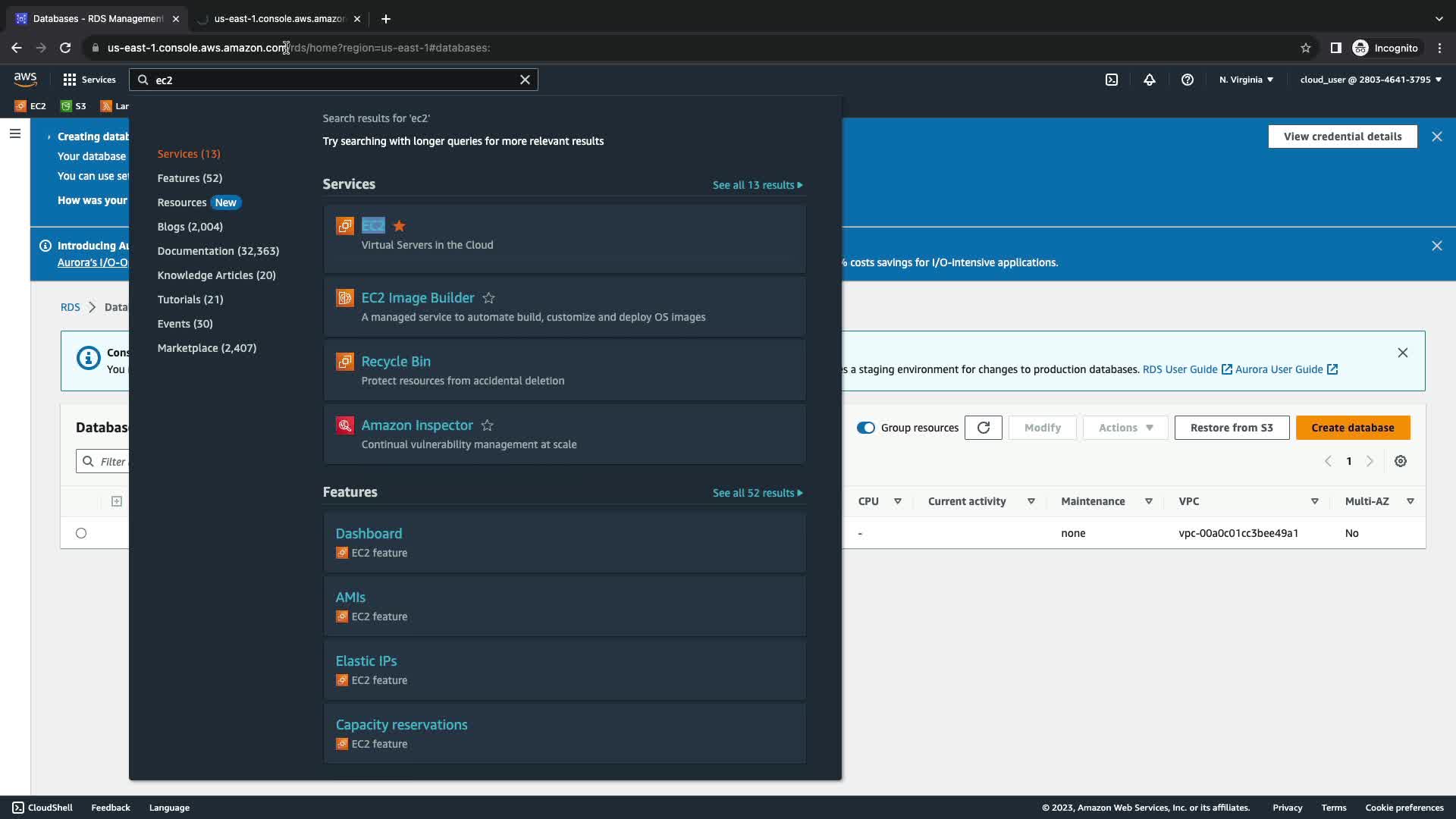The width and height of the screenshot is (1456, 819).
Task: Expand the N. Virginia region dropdown
Action: point(1246,80)
